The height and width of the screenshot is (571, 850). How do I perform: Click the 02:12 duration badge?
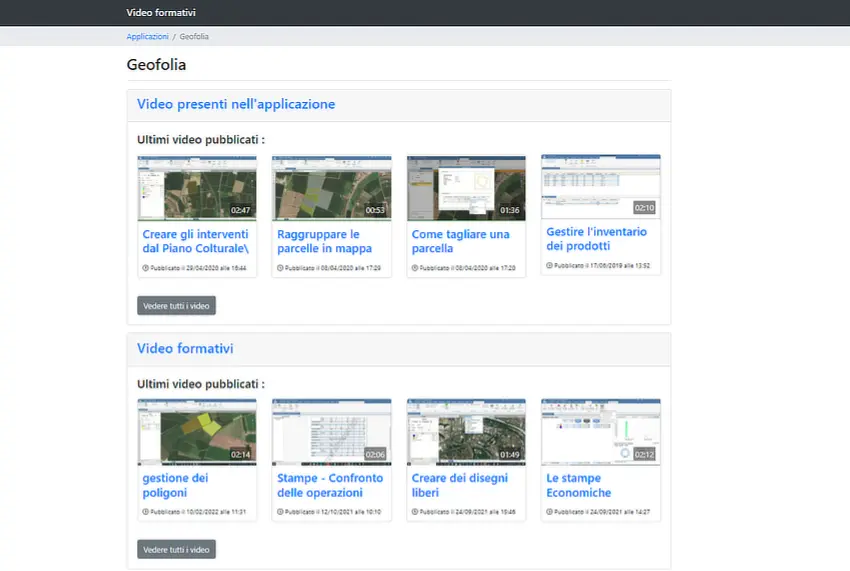pos(645,454)
